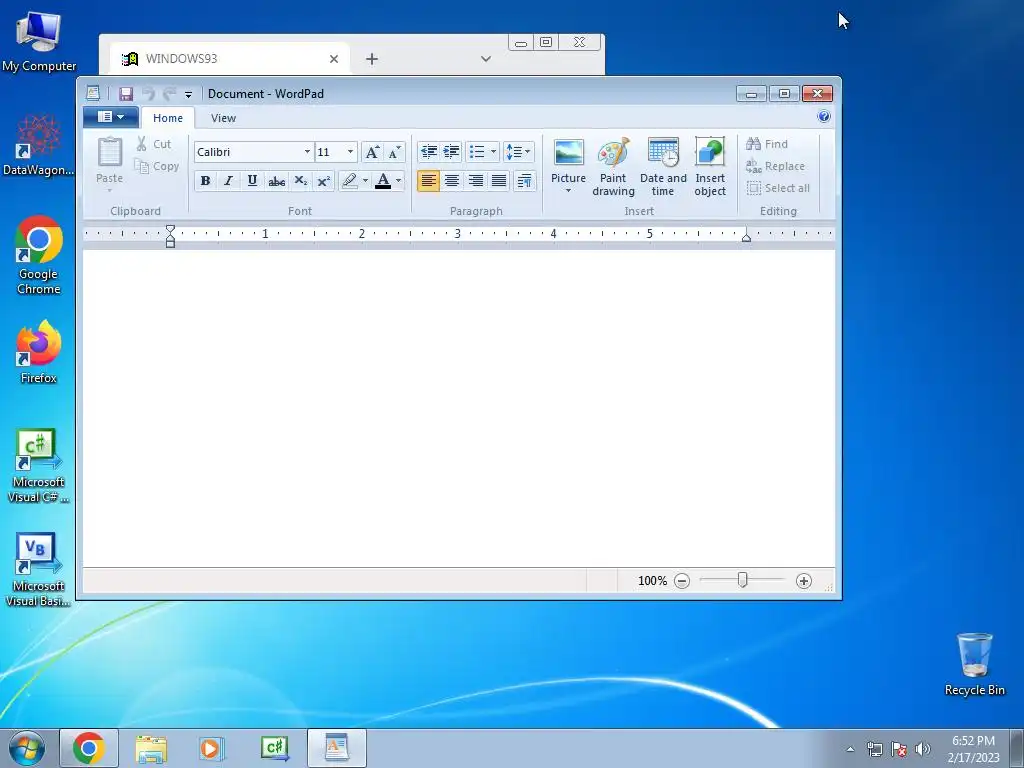This screenshot has height=768, width=1024.
Task: Open Chrome from the taskbar
Action: 89,748
